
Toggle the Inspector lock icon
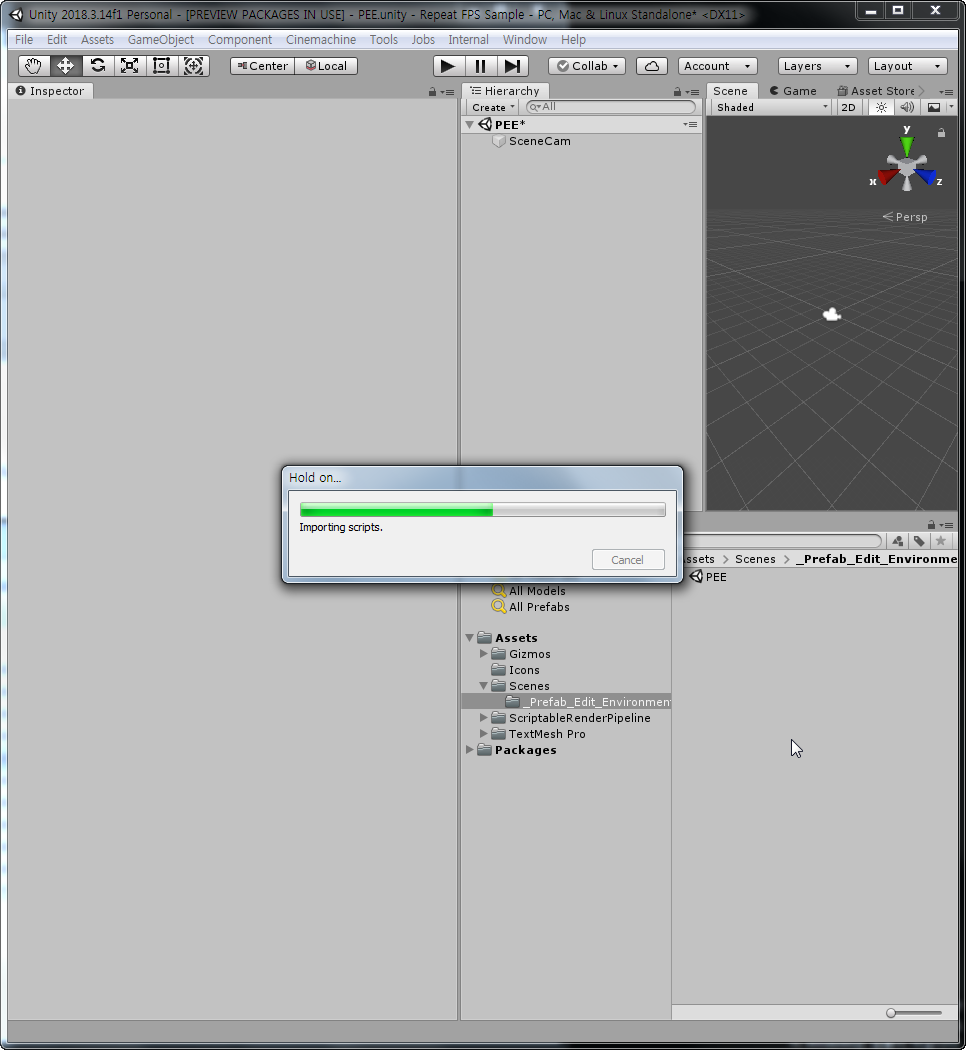(432, 92)
